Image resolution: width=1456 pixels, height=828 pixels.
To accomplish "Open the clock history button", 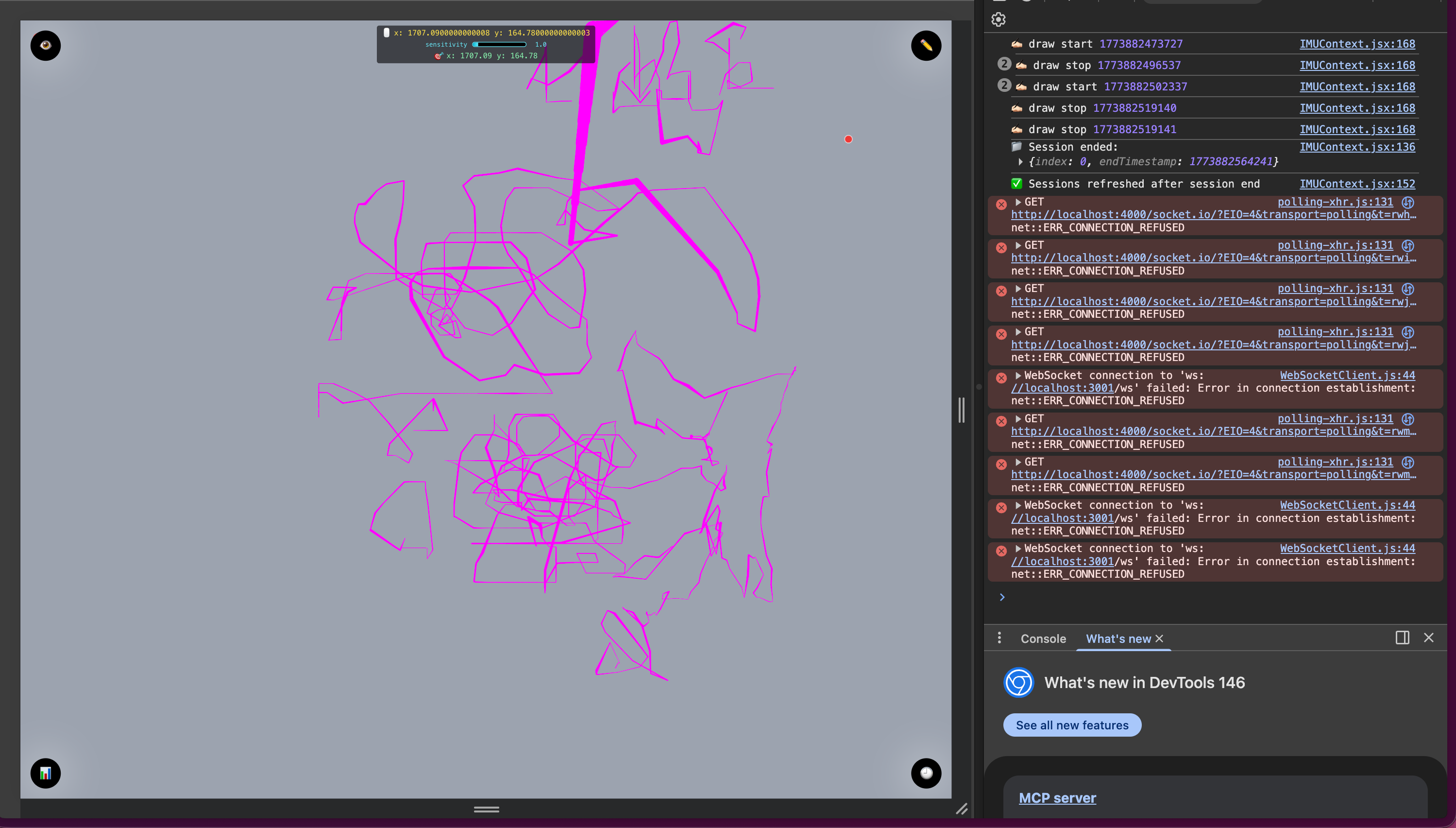I will click(x=926, y=773).
